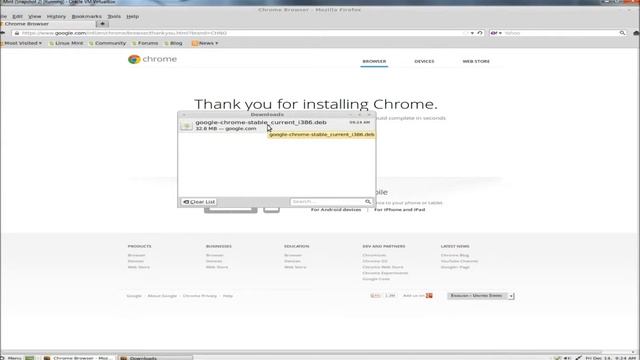Click the '32.8 MB — google.com' download details

tap(226, 129)
